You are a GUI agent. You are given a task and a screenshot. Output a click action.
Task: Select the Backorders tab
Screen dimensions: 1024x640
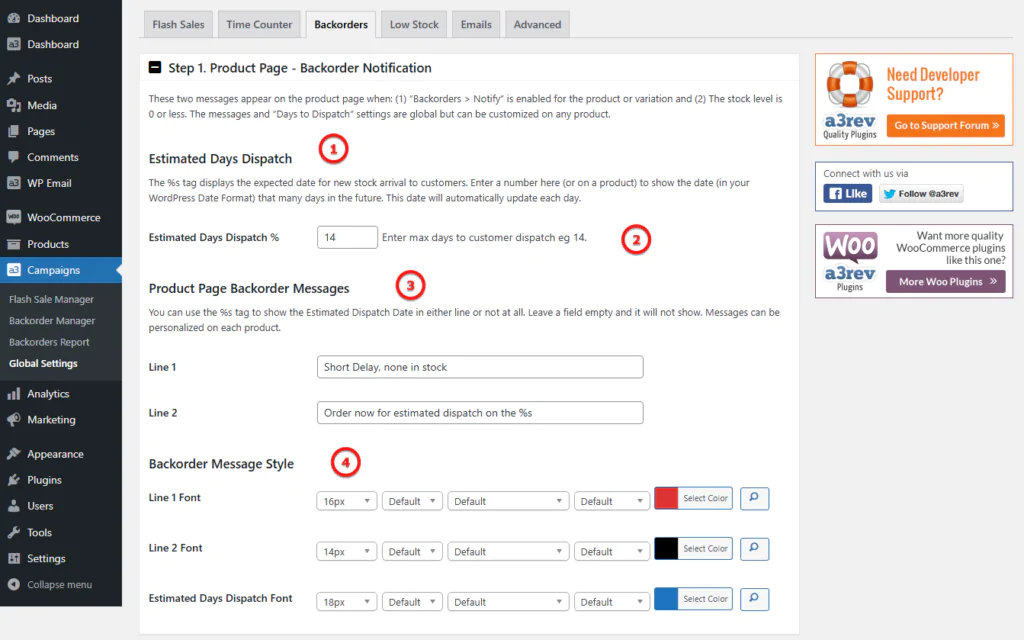341,24
